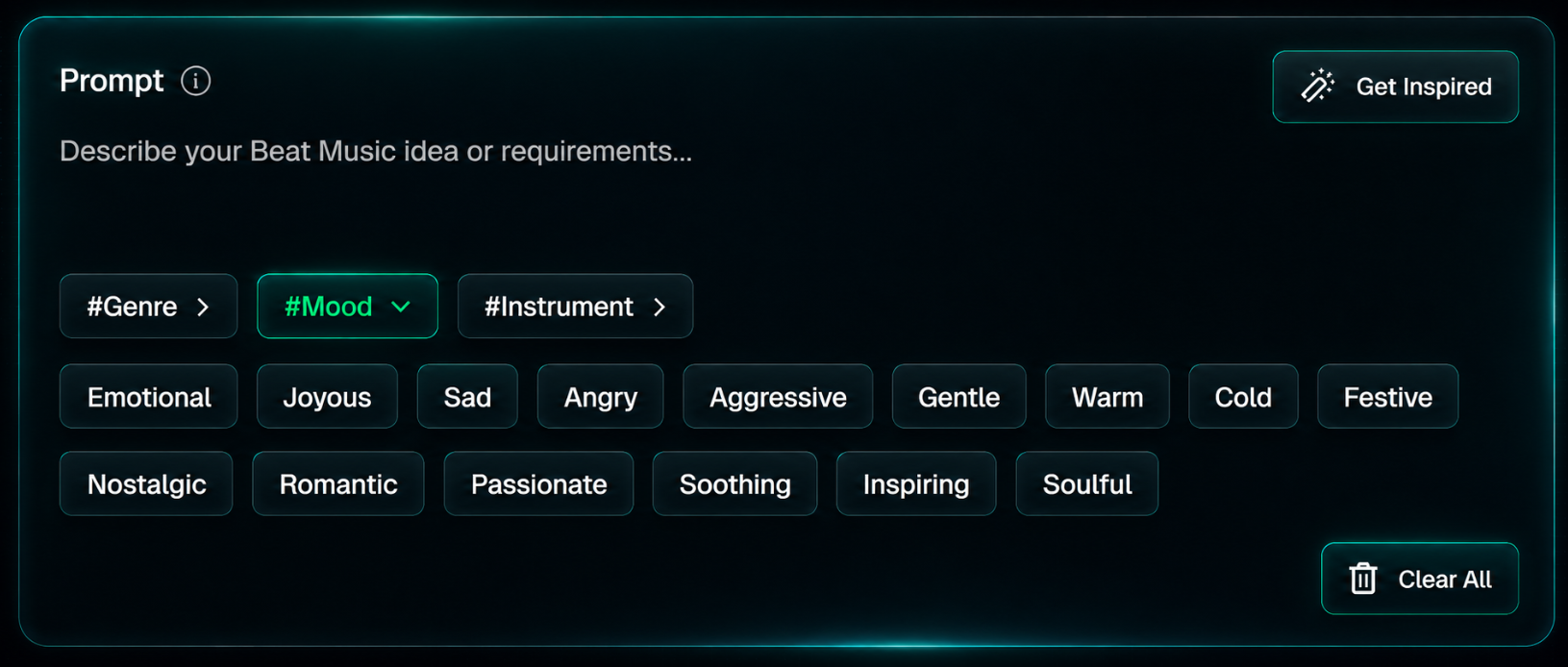The image size is (1568, 667).
Task: Toggle the Sad mood tag
Action: point(467,397)
